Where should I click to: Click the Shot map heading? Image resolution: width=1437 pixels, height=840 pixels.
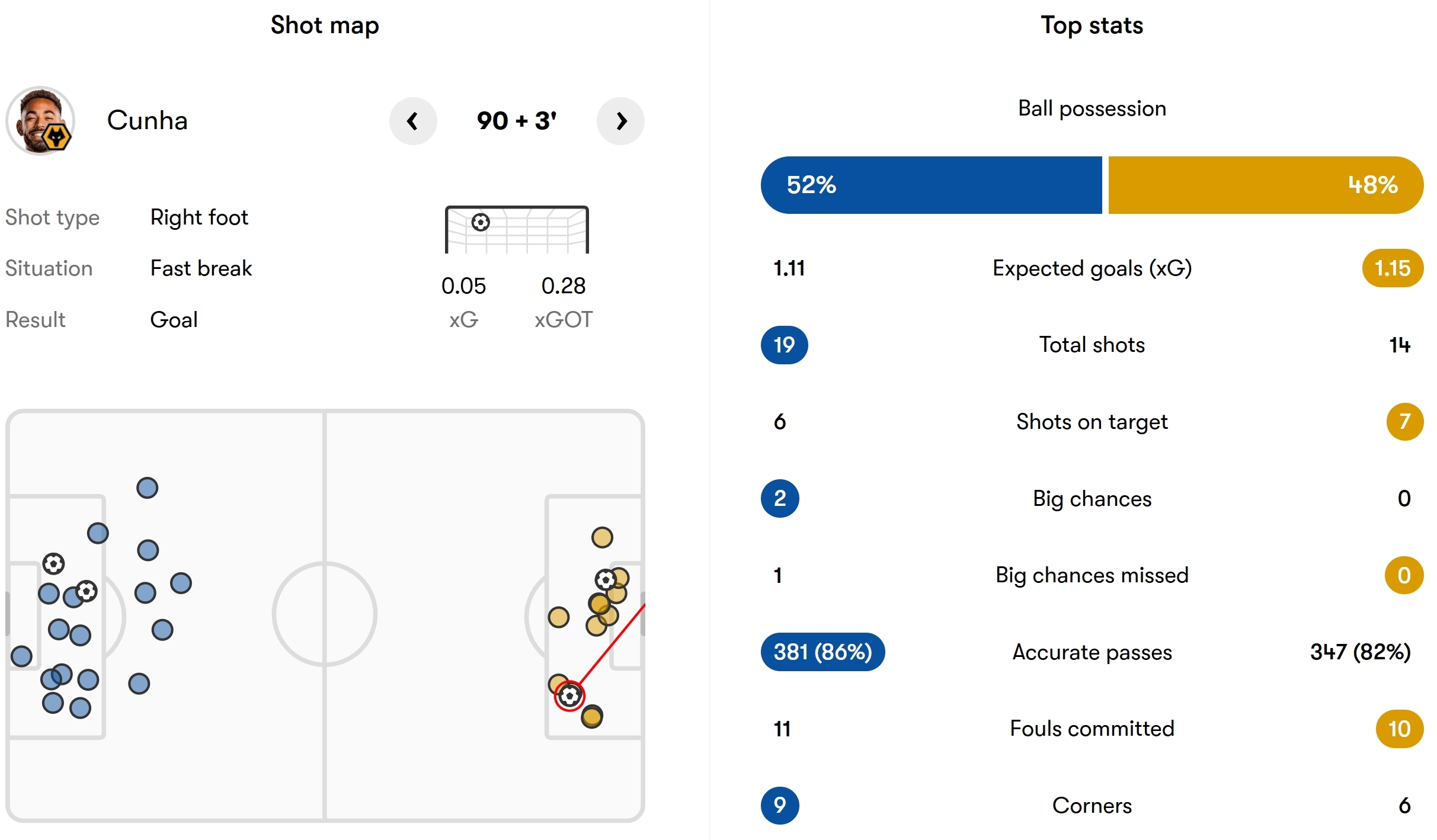pyautogui.click(x=325, y=25)
